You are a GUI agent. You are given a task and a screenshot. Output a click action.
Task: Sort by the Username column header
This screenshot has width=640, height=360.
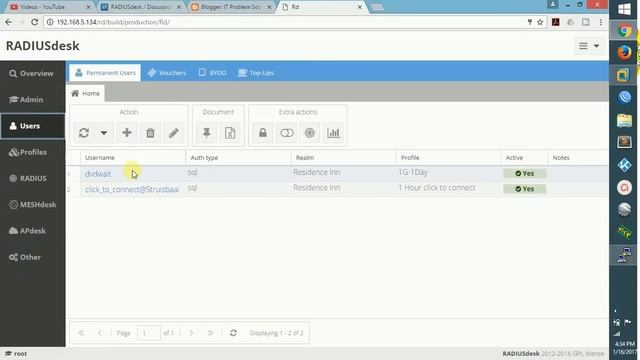(133, 158)
